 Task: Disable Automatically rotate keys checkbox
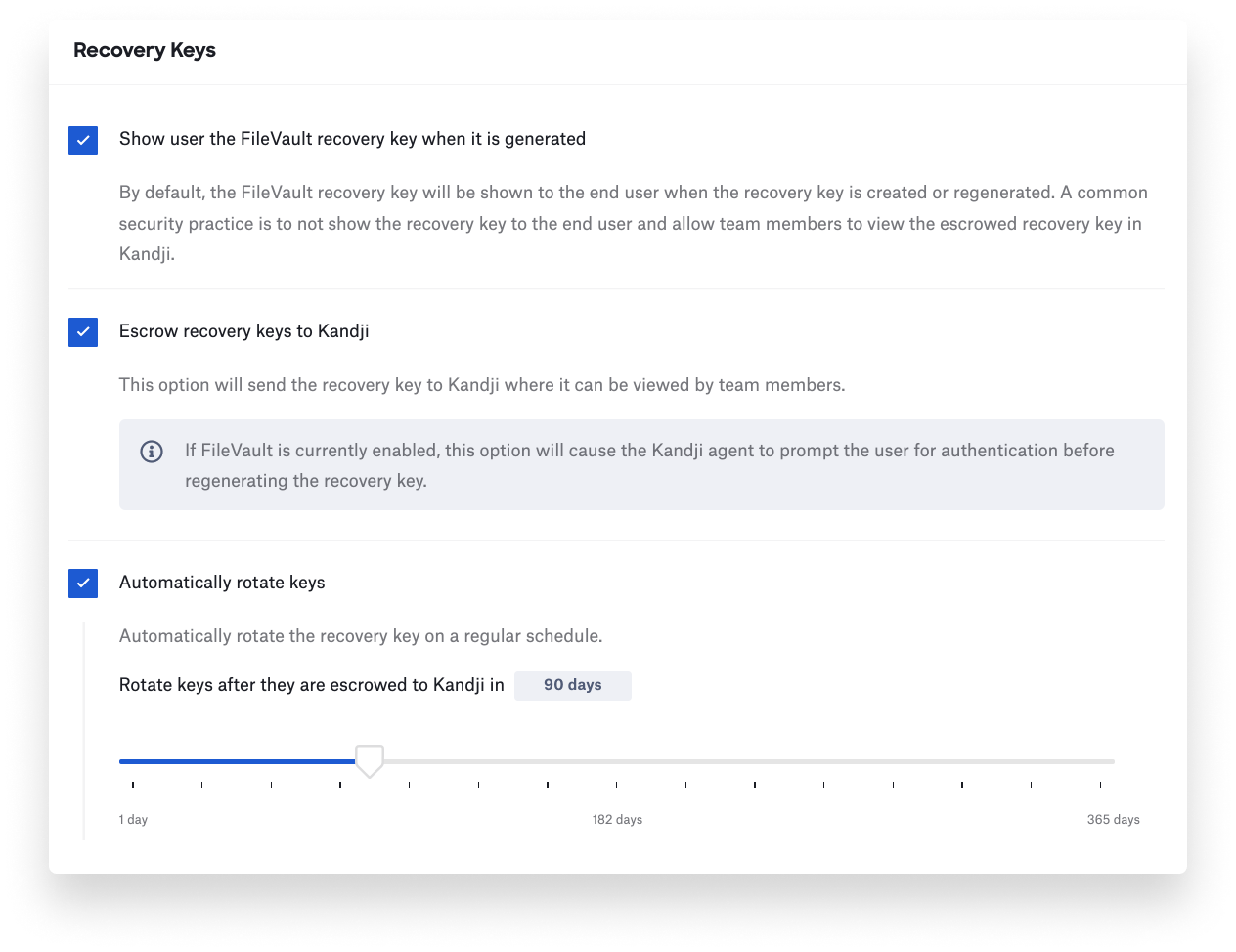83,584
